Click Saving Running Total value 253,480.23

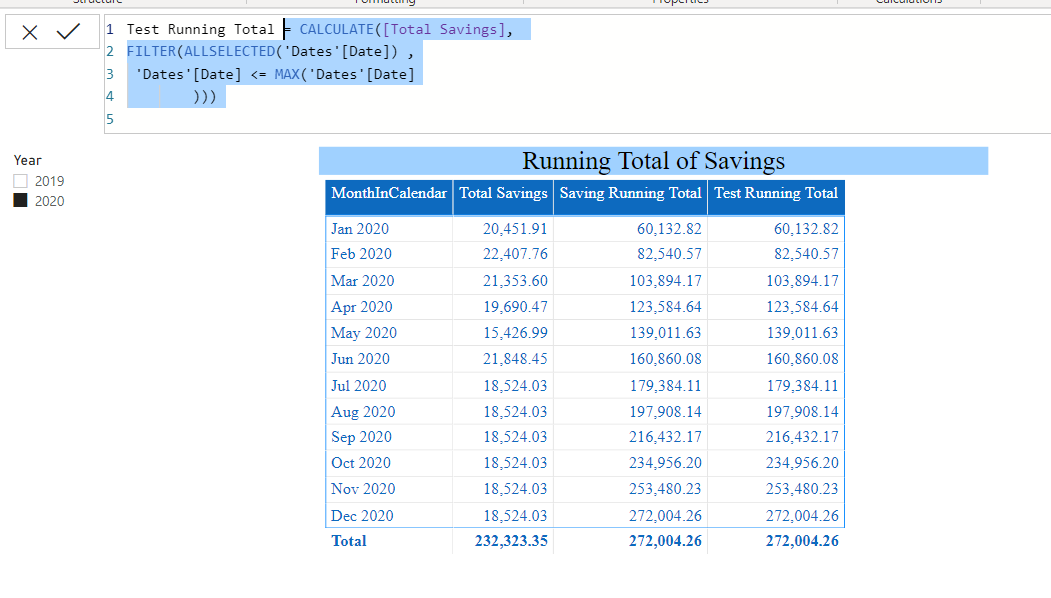point(665,489)
